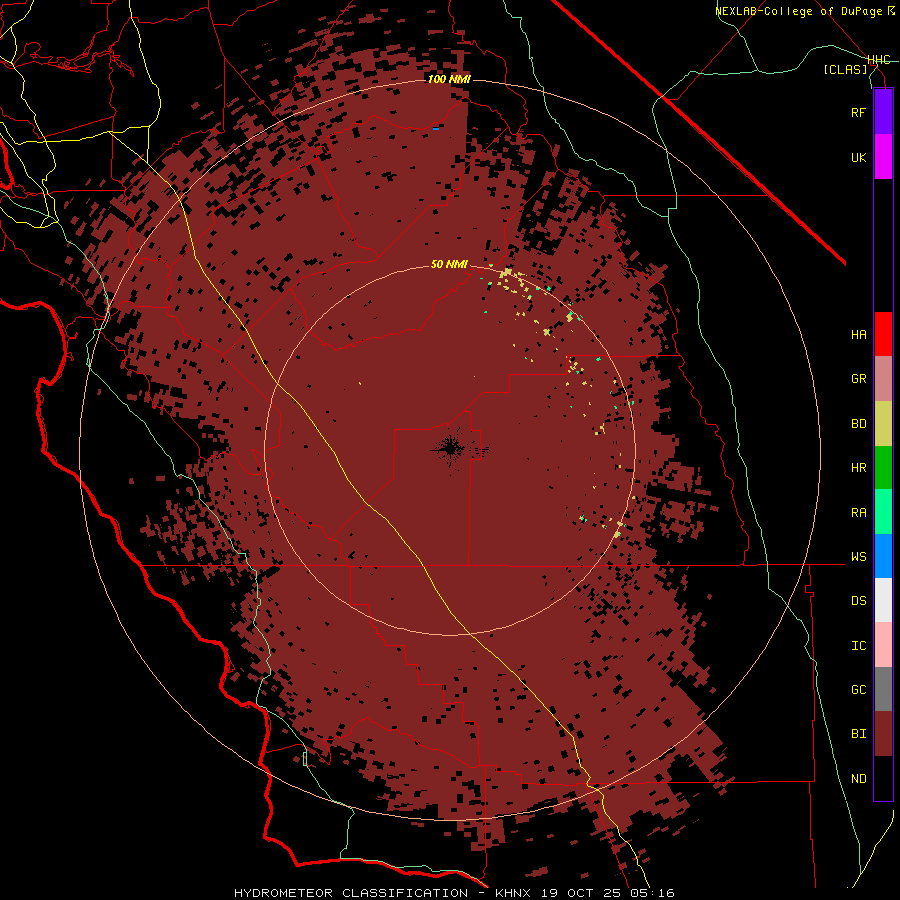
Task: Click the HA red legend swatch
Action: 883,334
